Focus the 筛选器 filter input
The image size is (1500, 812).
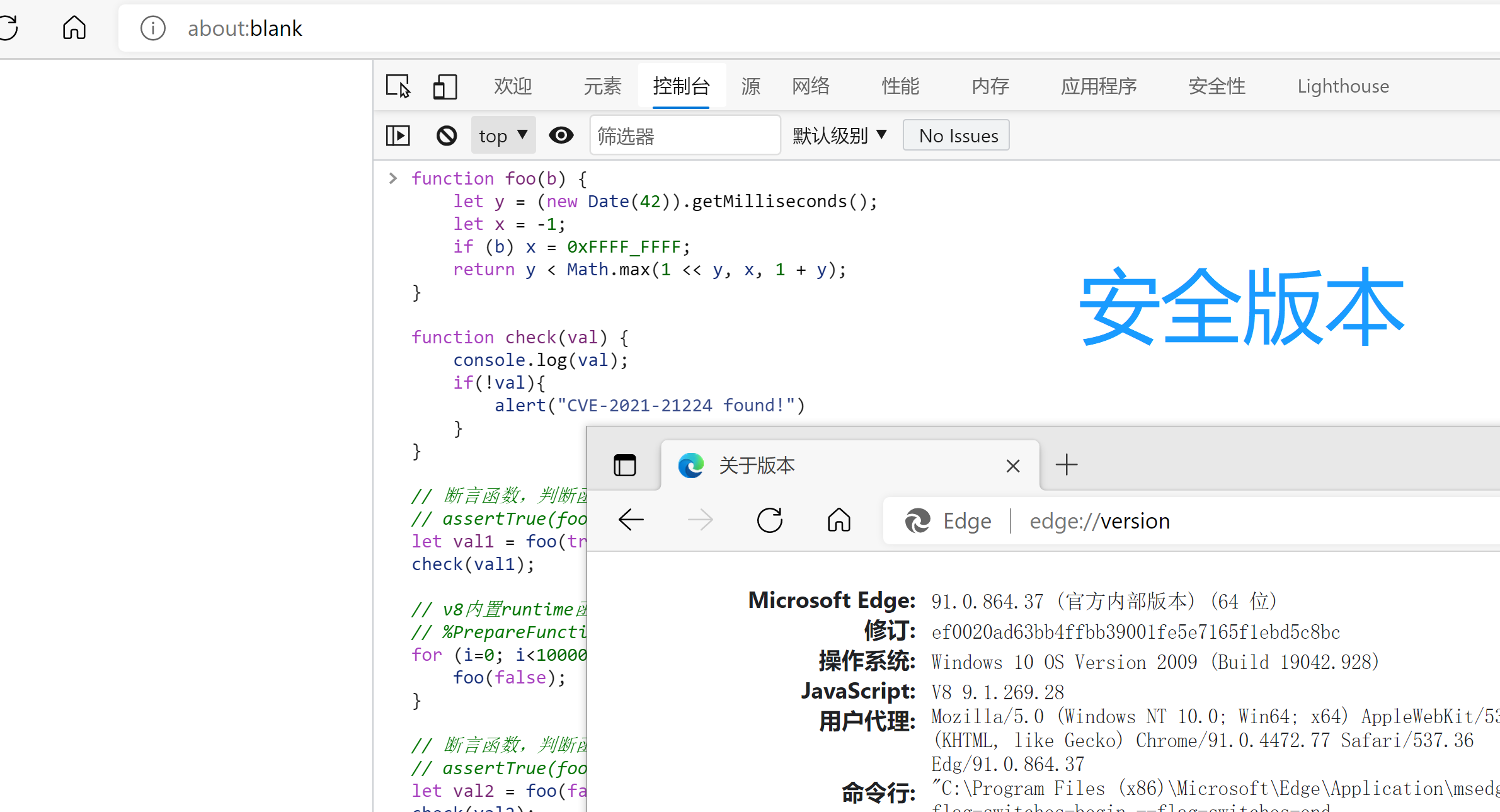[685, 135]
